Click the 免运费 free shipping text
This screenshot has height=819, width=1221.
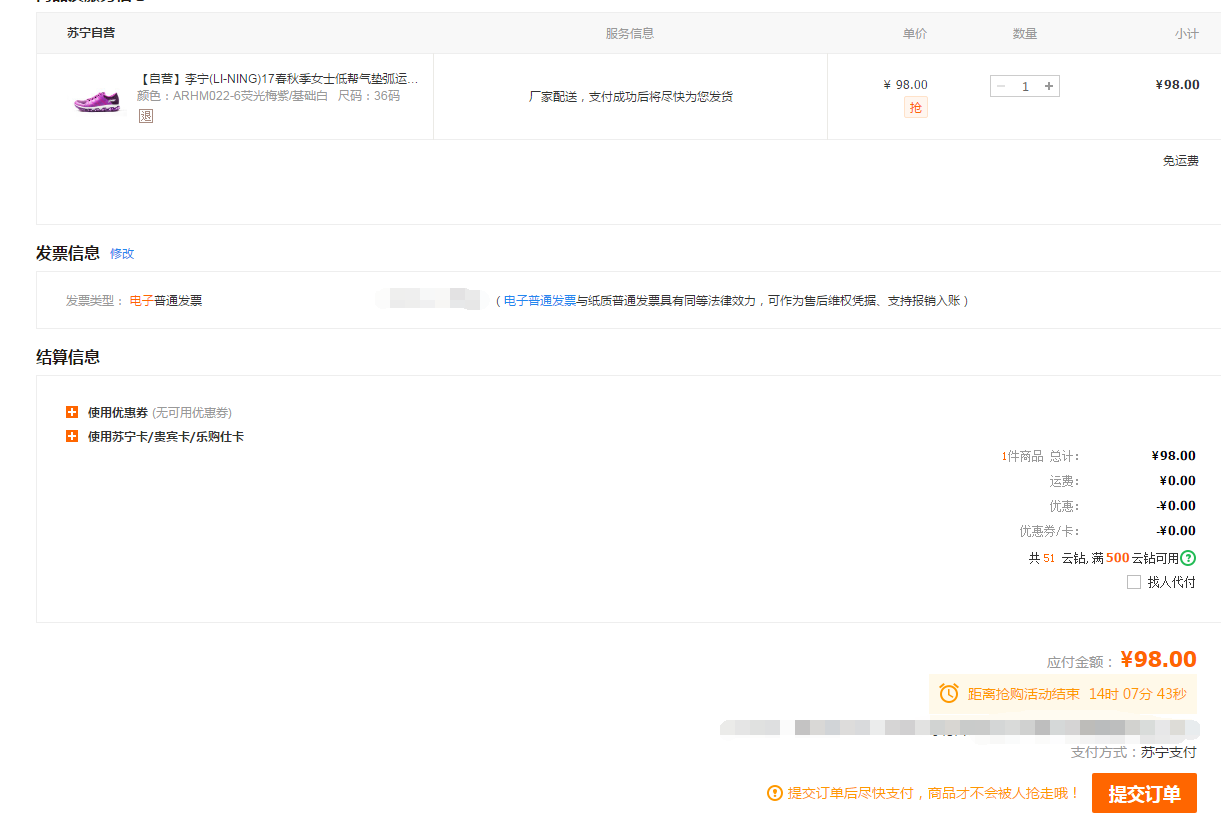click(x=1180, y=160)
